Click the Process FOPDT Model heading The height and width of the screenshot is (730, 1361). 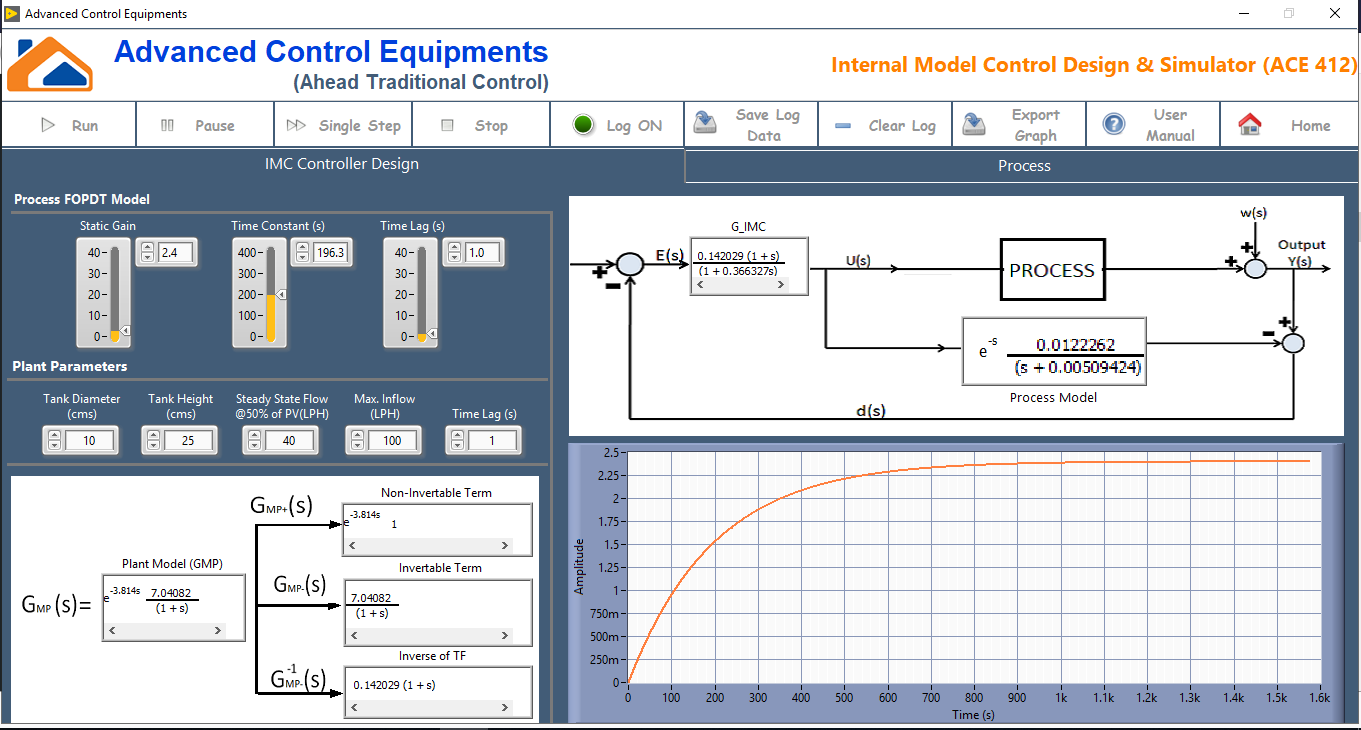82,199
